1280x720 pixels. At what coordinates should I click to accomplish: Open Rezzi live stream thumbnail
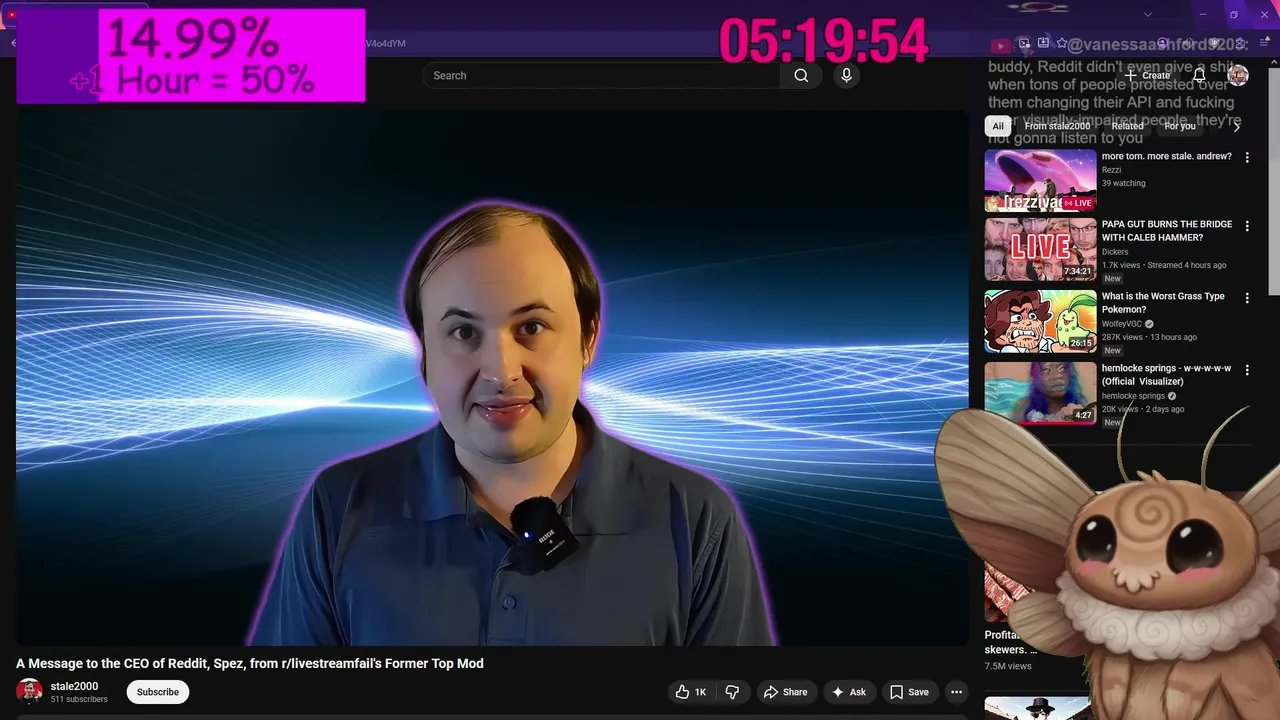[1040, 181]
